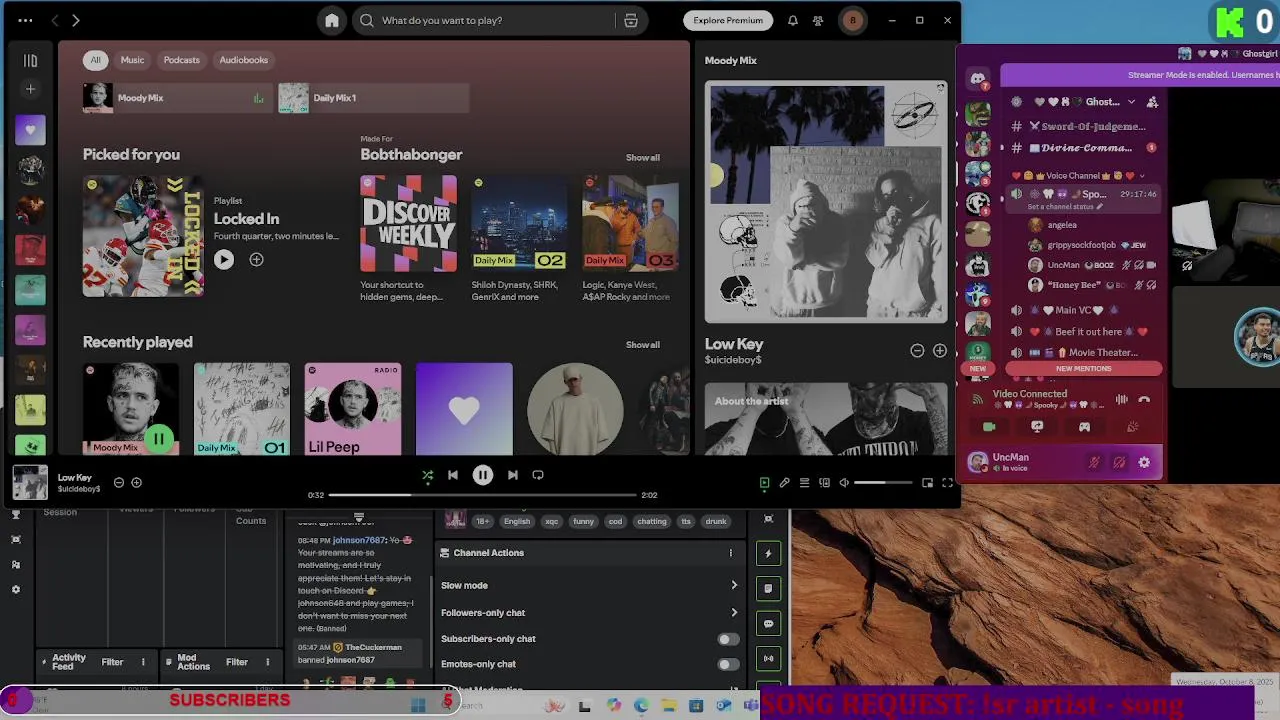
Task: Open Spotify miniplayer
Action: [927, 483]
